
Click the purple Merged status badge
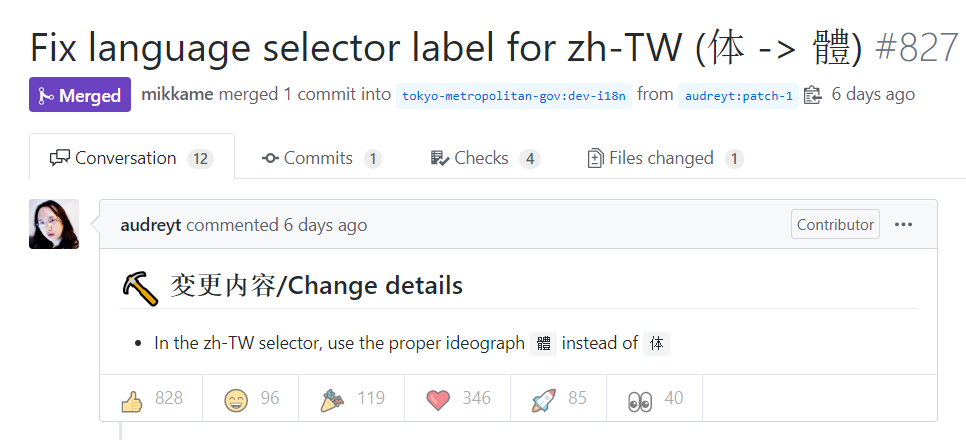click(x=80, y=94)
